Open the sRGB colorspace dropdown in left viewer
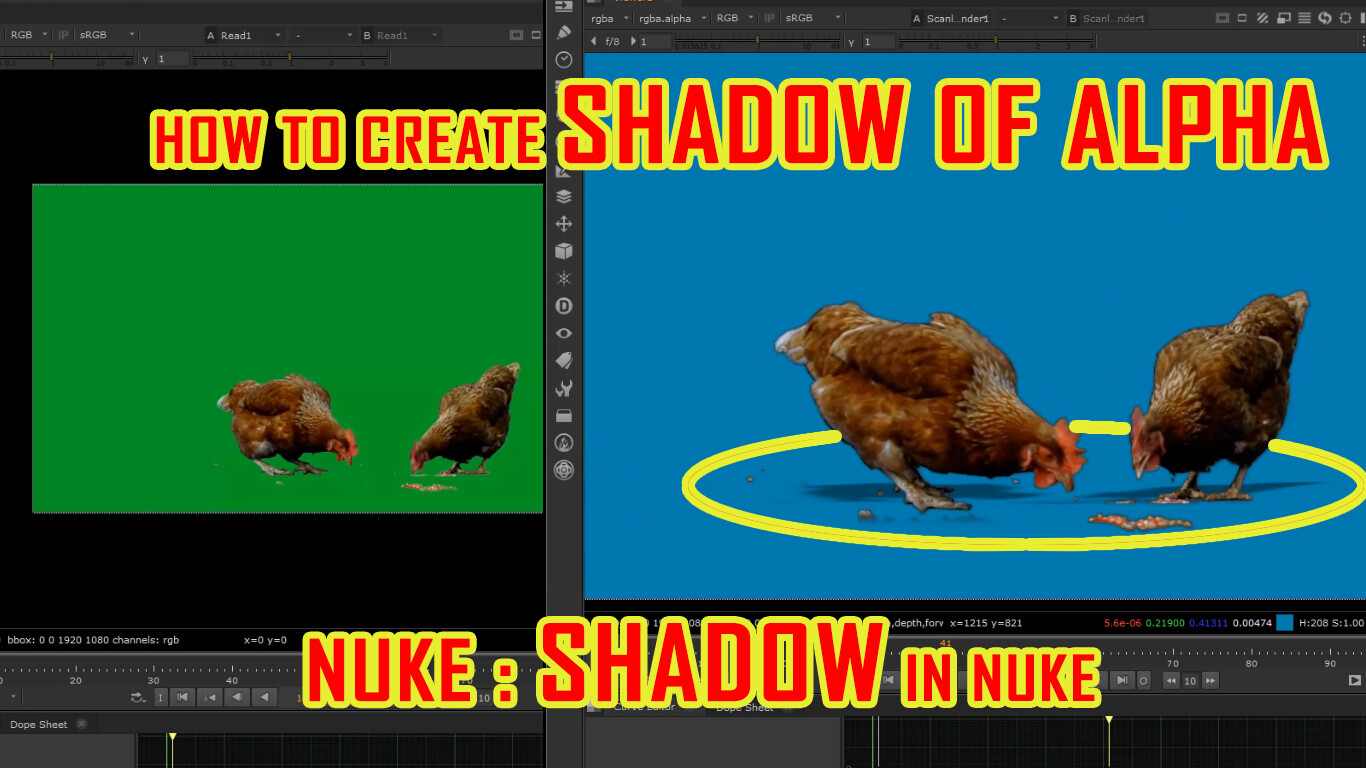 coord(107,35)
